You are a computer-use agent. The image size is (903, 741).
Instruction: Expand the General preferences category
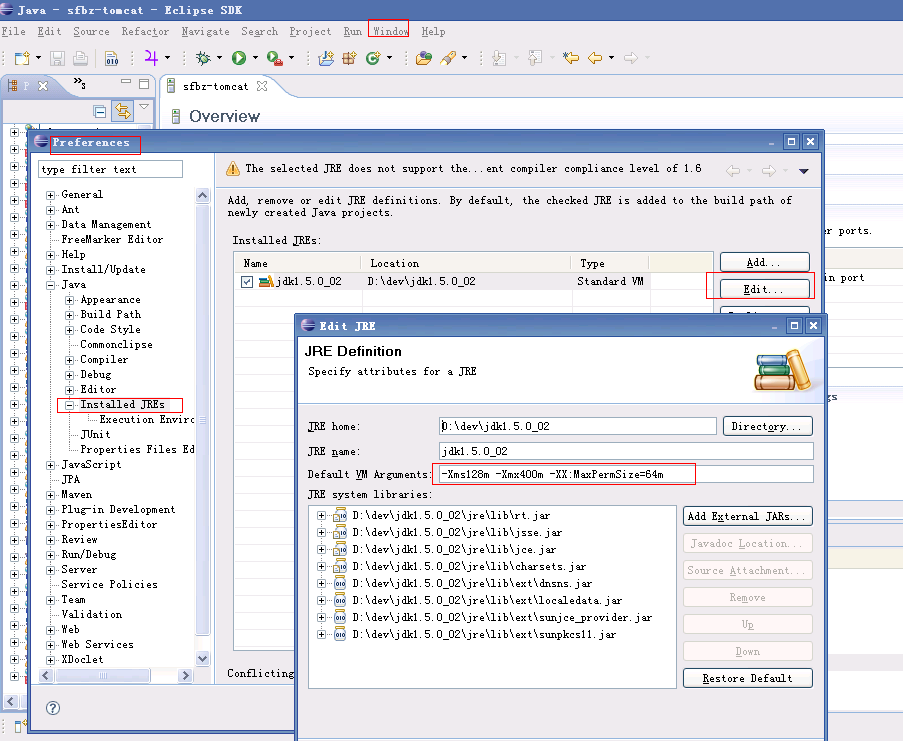point(51,195)
